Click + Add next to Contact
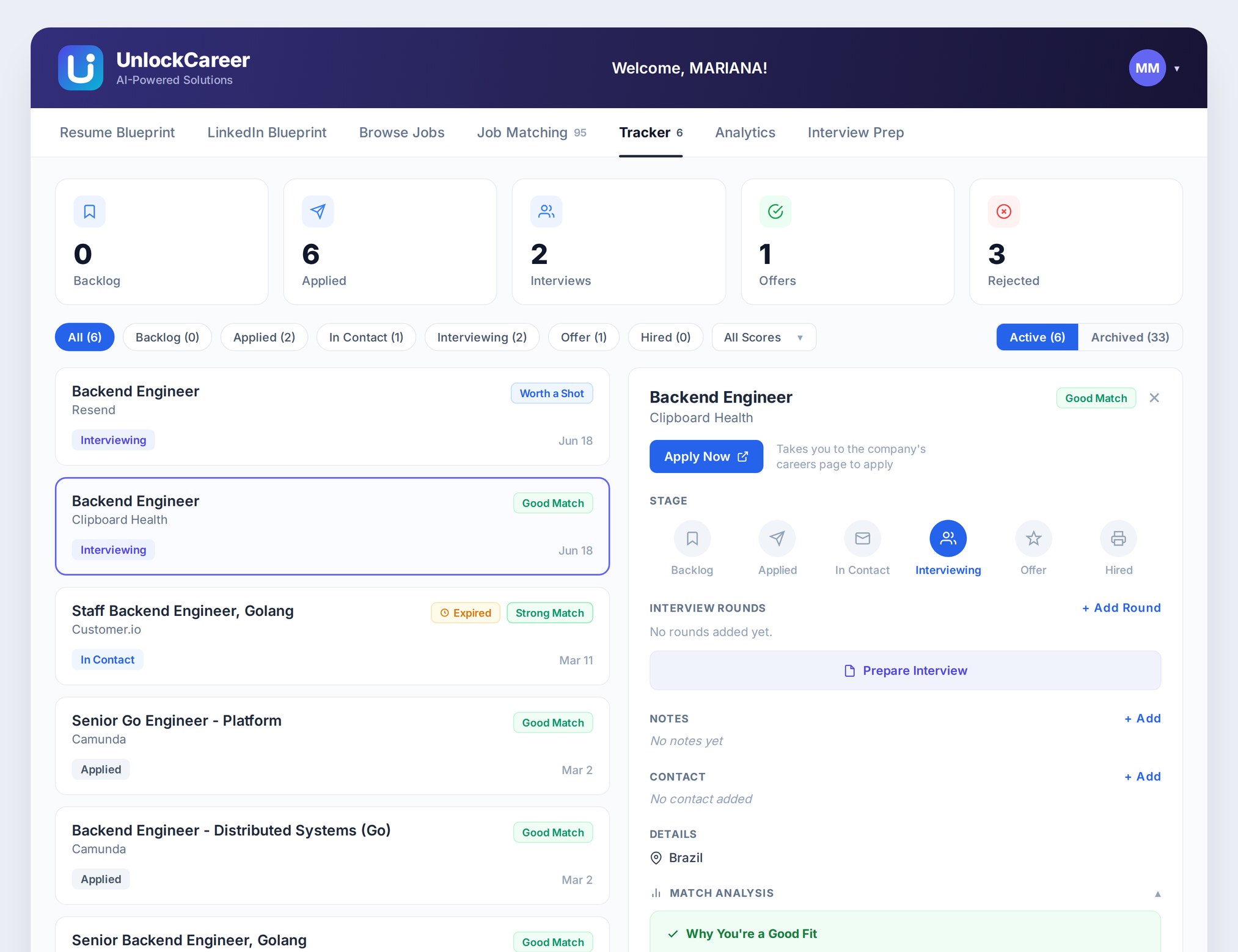 point(1142,777)
